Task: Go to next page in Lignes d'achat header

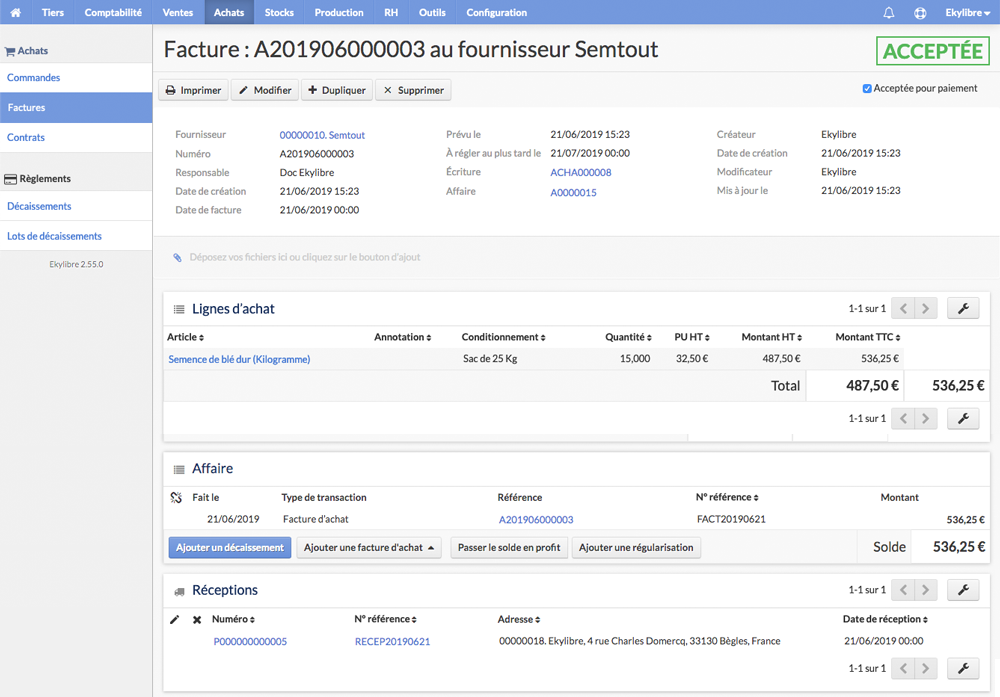Action: click(925, 309)
